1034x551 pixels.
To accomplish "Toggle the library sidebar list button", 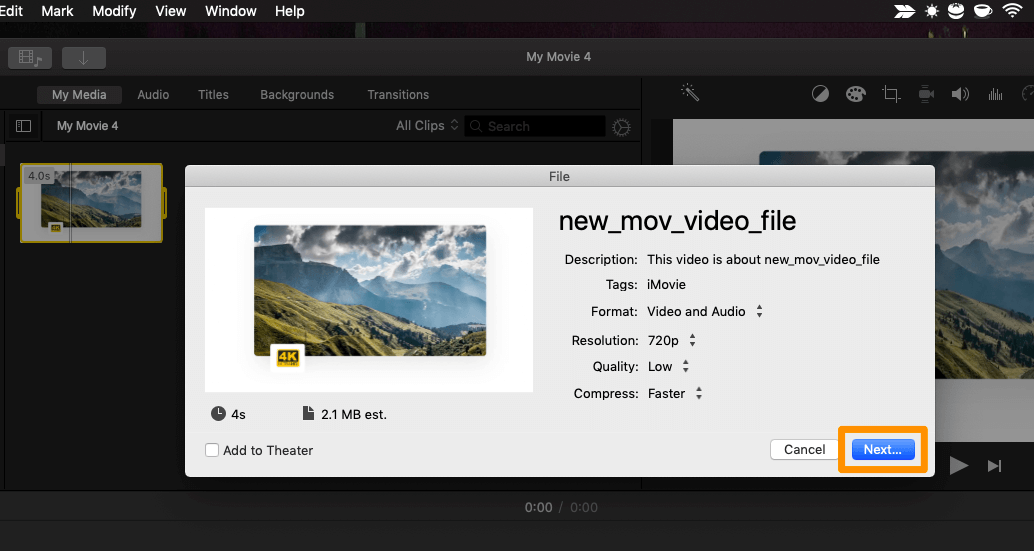I will pos(23,126).
